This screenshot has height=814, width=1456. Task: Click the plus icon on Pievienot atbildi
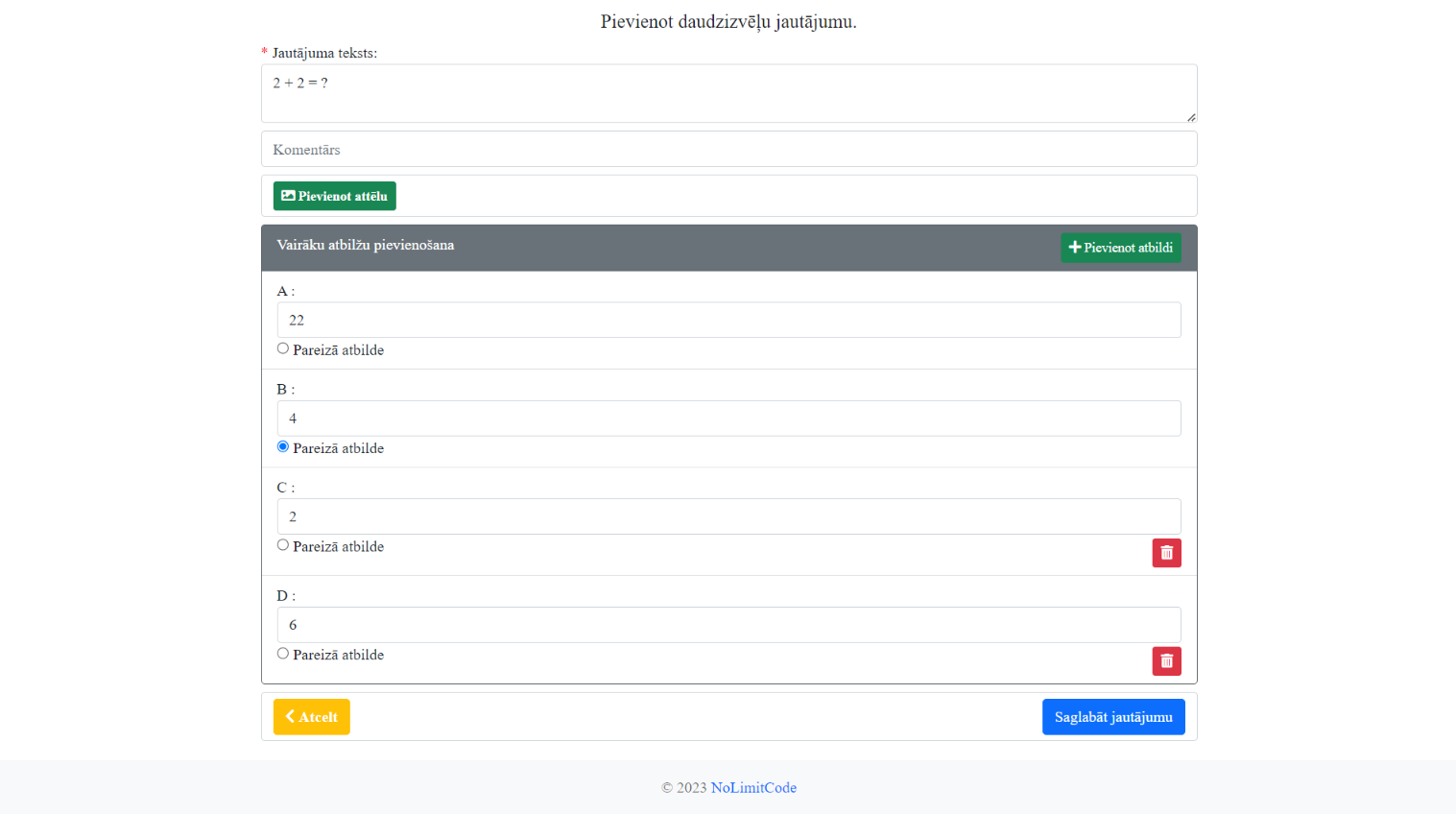click(x=1075, y=248)
